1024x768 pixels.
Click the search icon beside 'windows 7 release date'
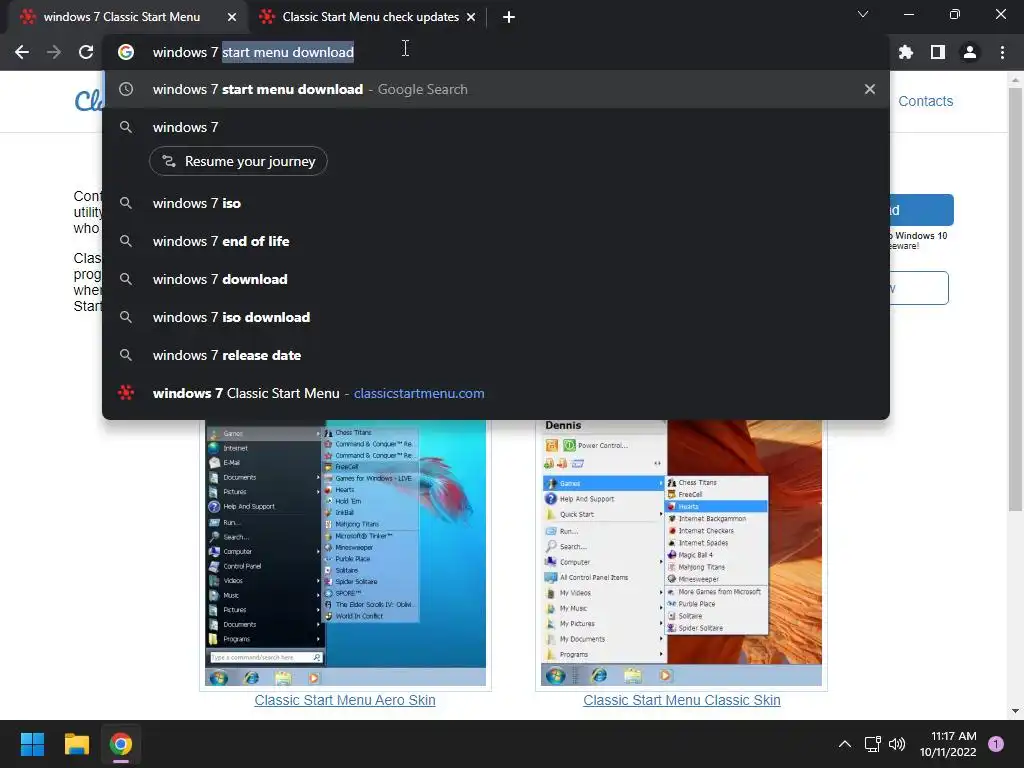126,355
